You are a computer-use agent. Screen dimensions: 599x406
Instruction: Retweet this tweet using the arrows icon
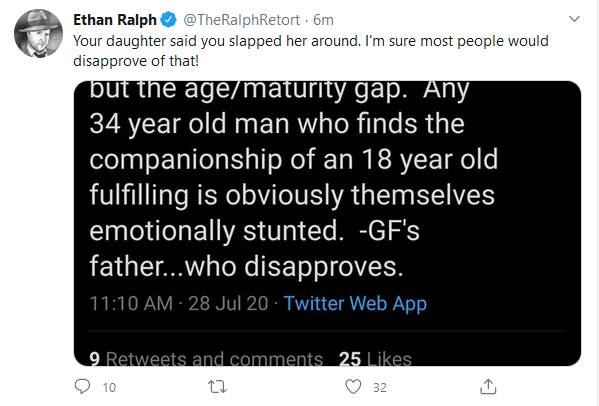coord(218,387)
